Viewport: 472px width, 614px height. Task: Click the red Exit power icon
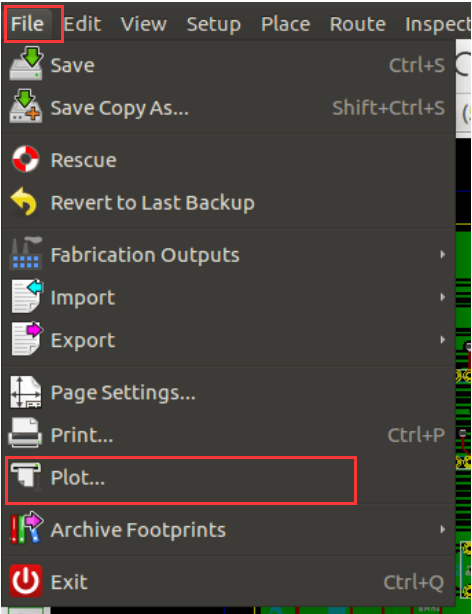click(x=26, y=581)
